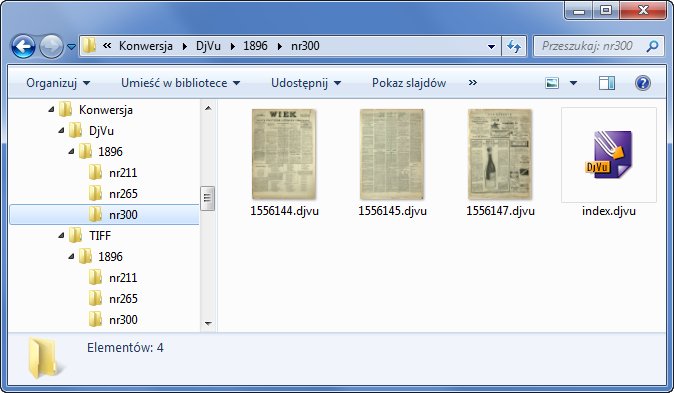The height and width of the screenshot is (393, 674).
Task: Click the Forward navigation arrow button
Action: [51, 46]
